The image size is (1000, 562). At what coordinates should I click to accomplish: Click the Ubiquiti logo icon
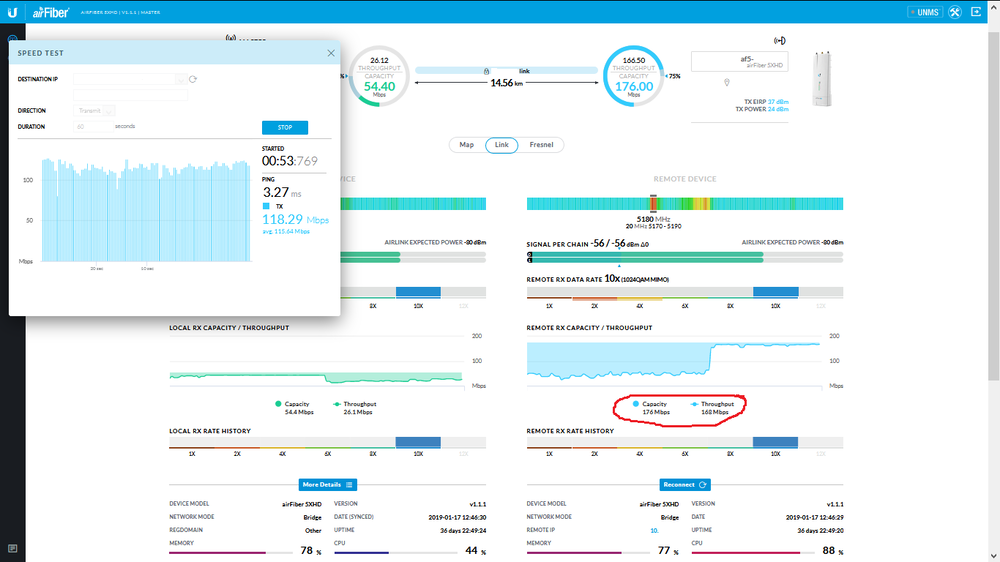pos(12,11)
